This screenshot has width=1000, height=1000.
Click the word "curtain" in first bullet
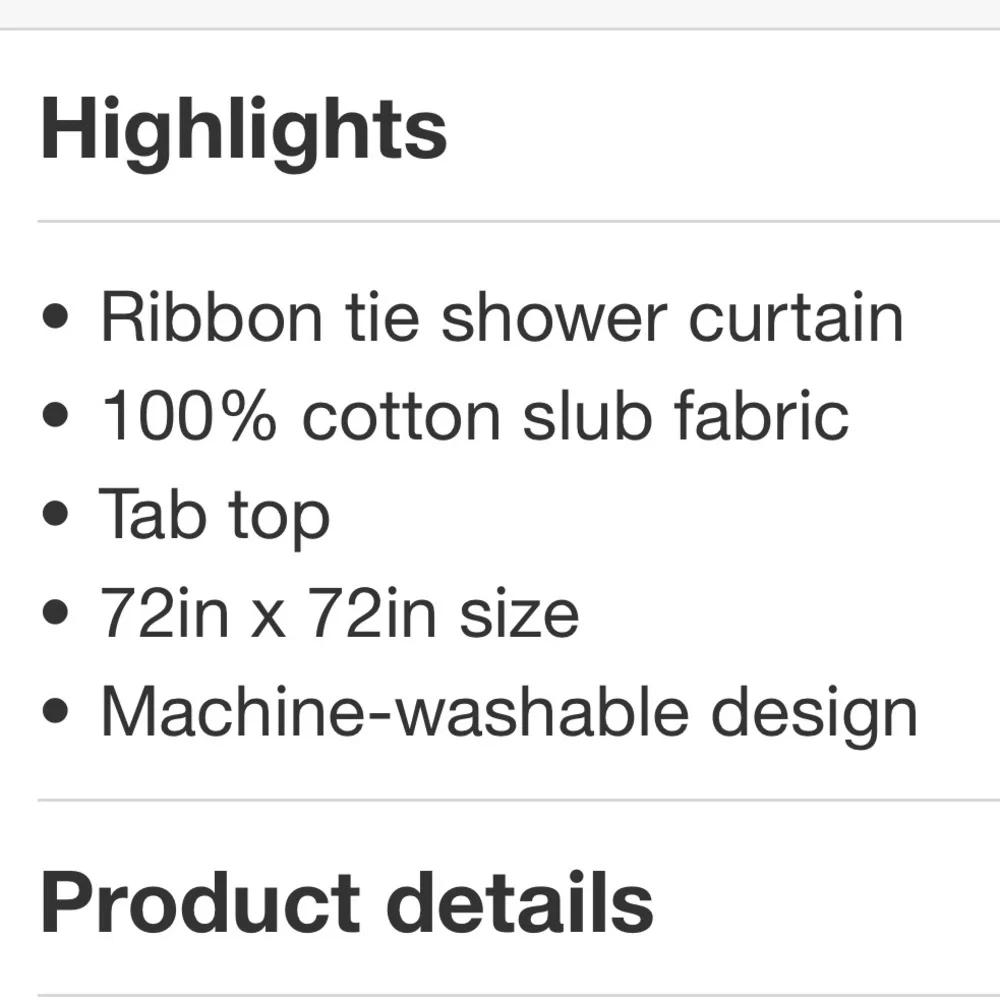pyautogui.click(x=796, y=317)
